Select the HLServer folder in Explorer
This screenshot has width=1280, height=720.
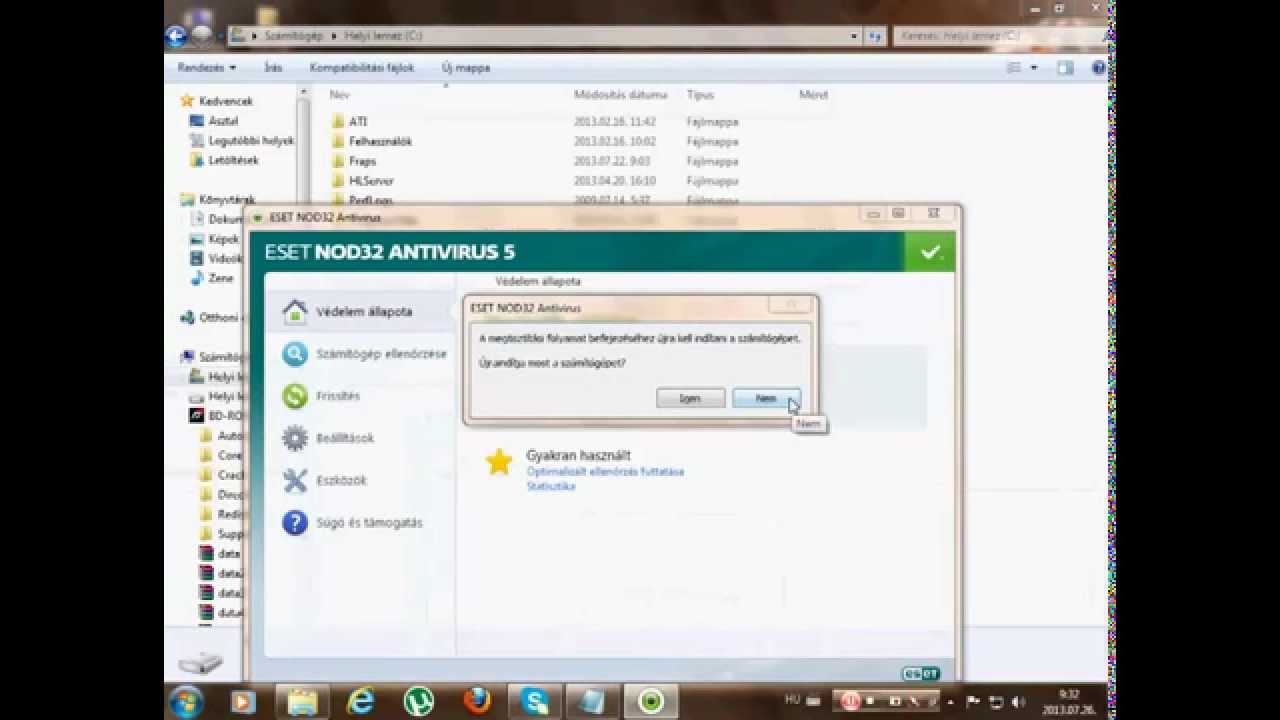pos(371,181)
